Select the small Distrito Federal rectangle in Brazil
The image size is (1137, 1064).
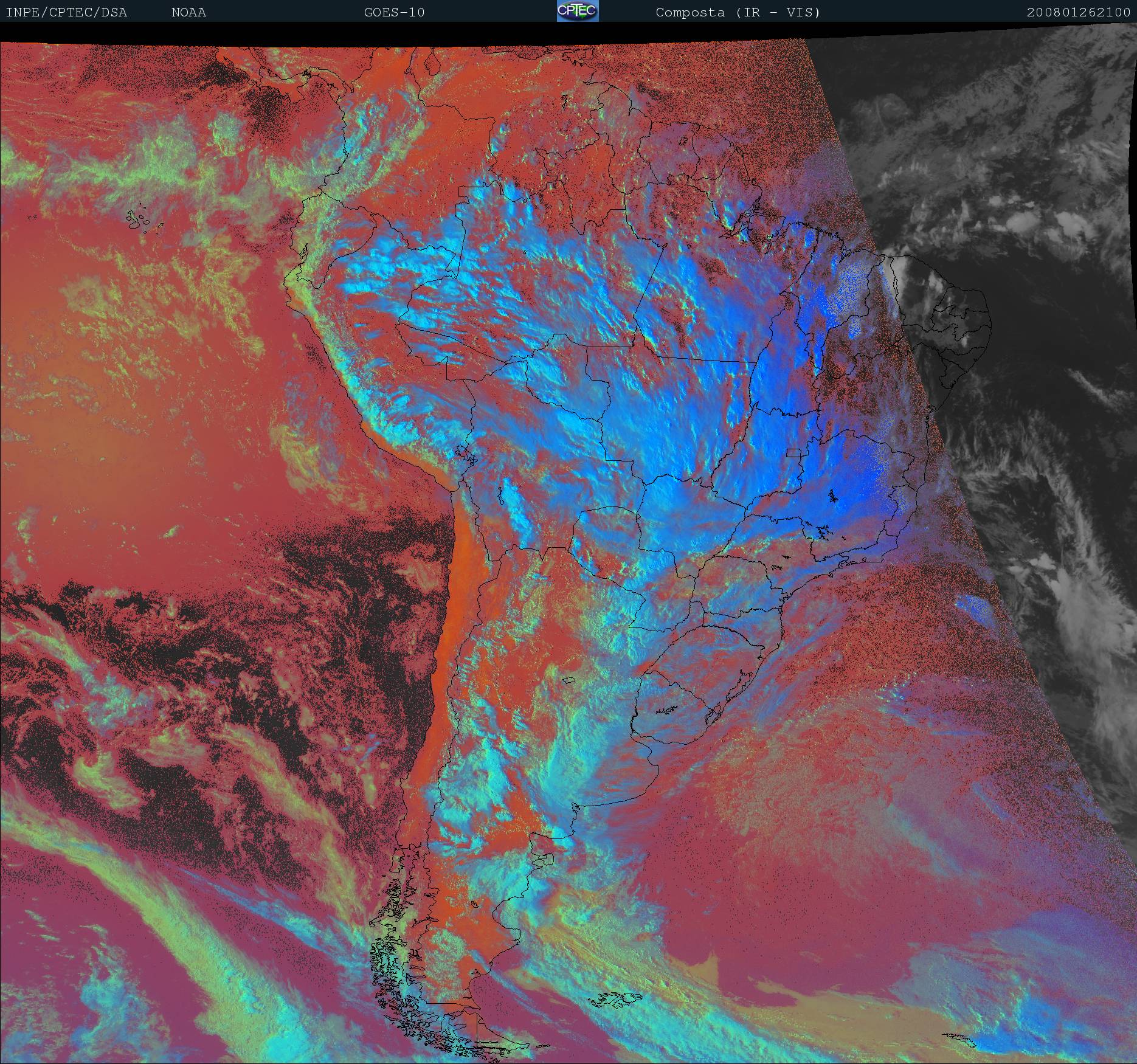click(x=793, y=452)
